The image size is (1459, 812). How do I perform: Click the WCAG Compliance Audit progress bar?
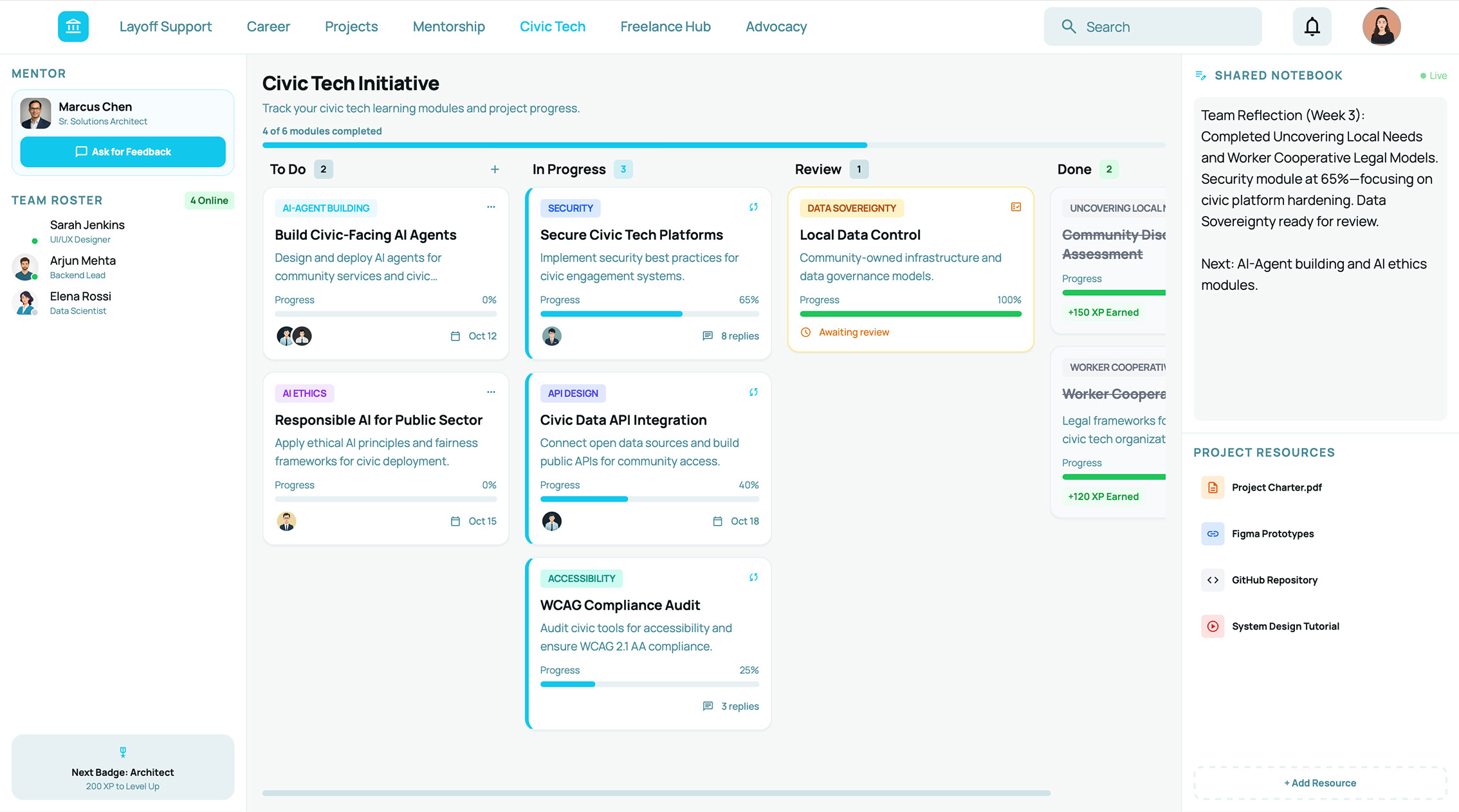(x=649, y=684)
